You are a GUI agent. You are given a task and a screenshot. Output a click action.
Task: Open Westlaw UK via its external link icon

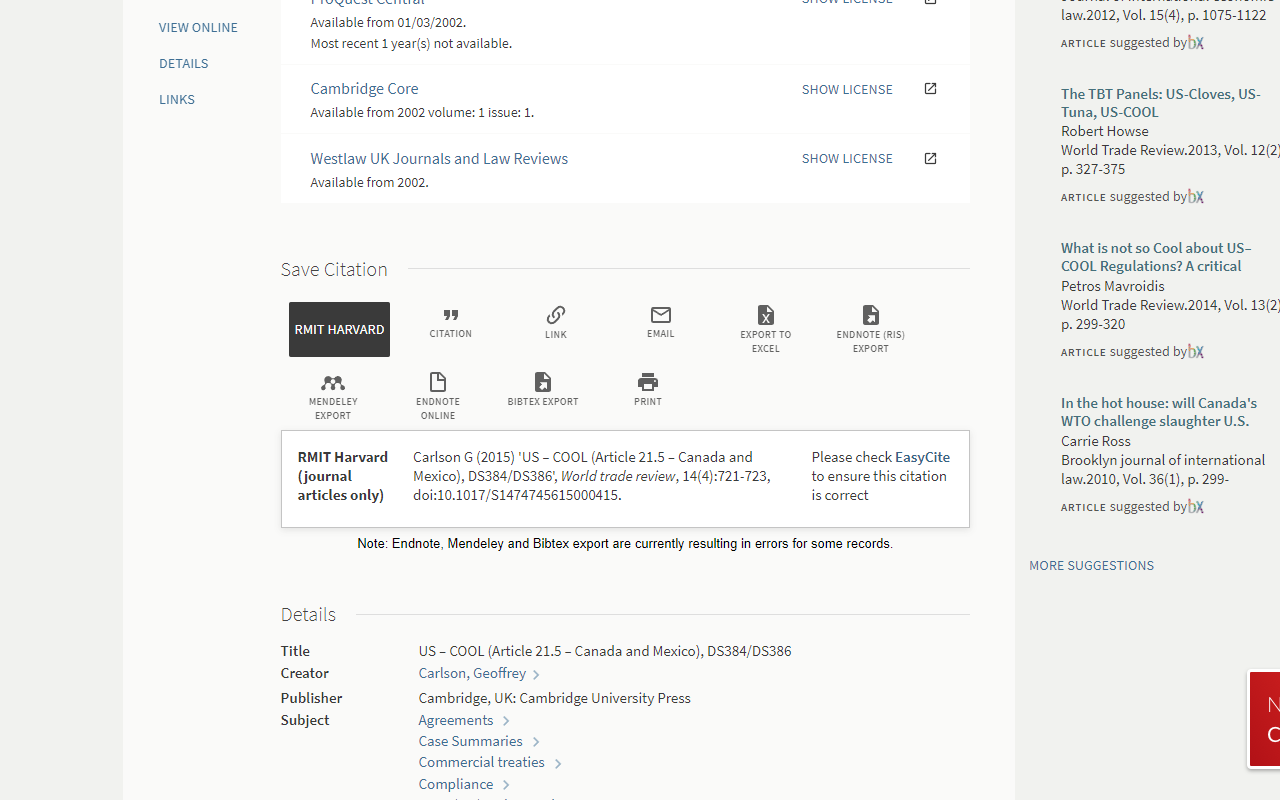tap(929, 158)
